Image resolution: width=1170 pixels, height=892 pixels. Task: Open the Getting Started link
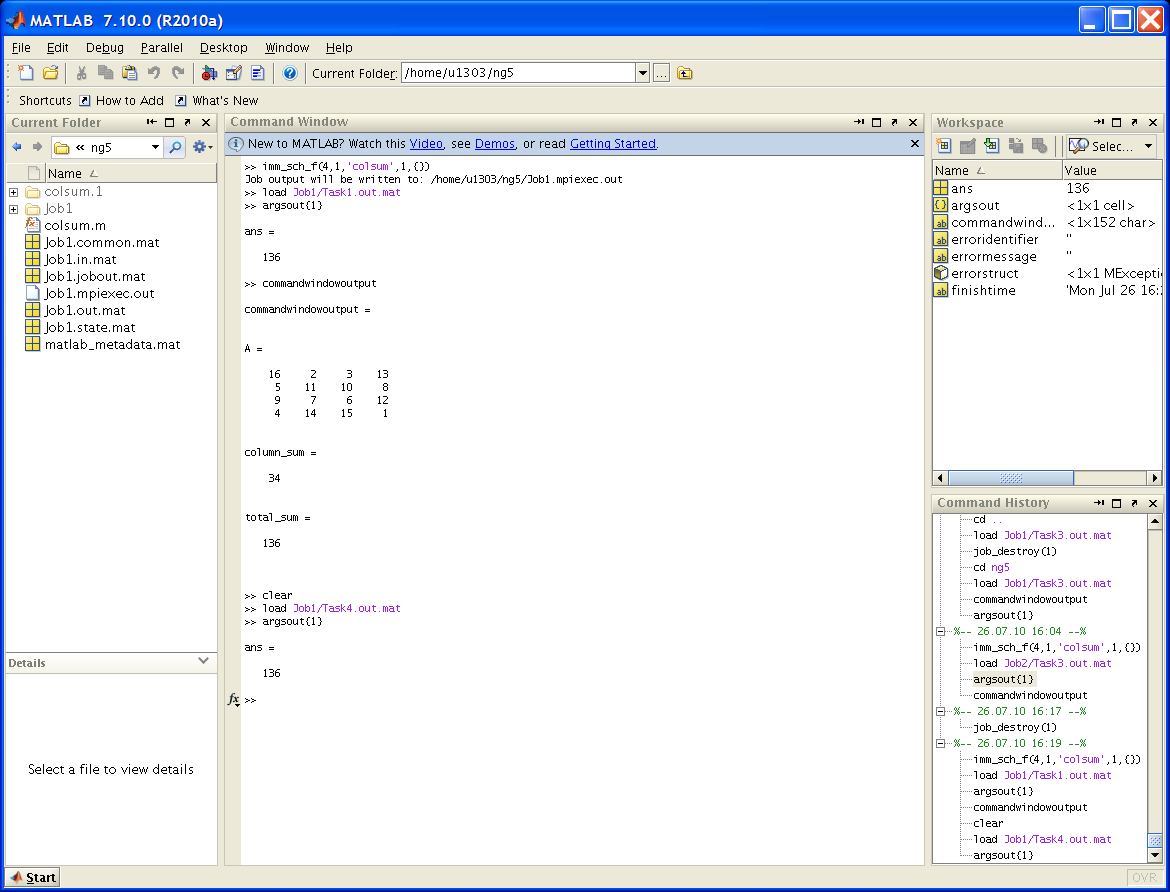point(613,144)
